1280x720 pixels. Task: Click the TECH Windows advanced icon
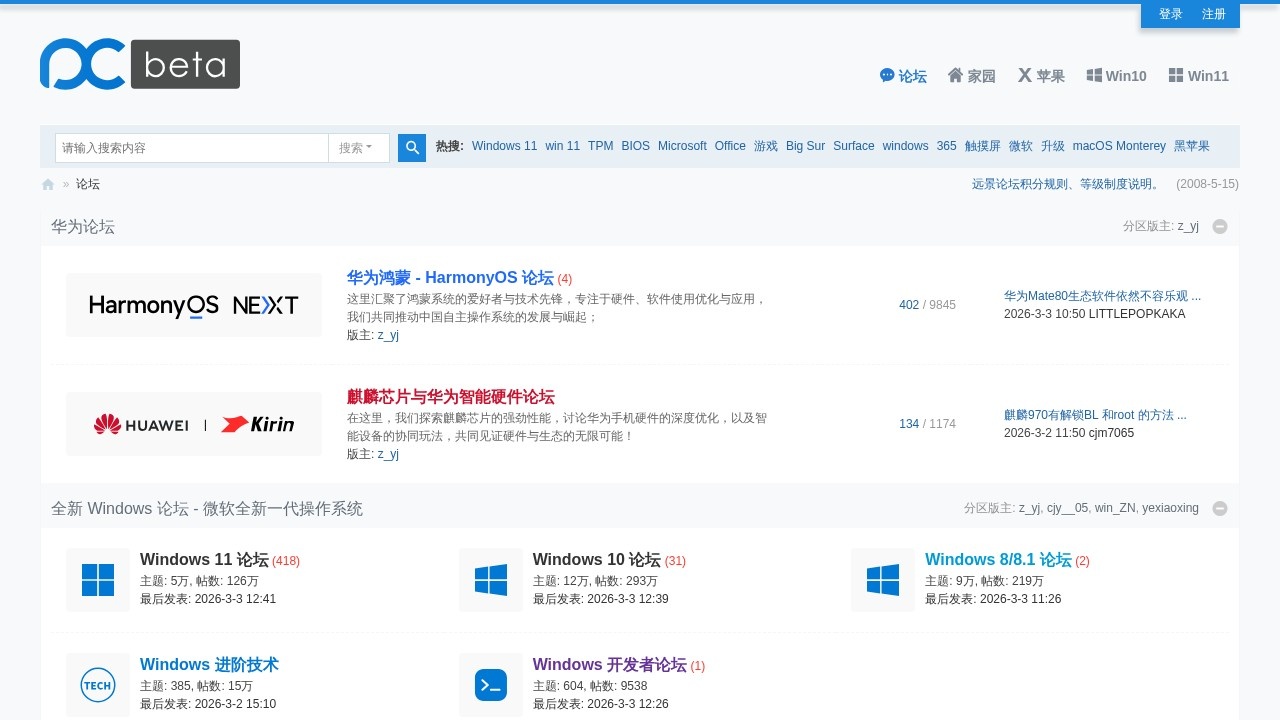[x=98, y=685]
